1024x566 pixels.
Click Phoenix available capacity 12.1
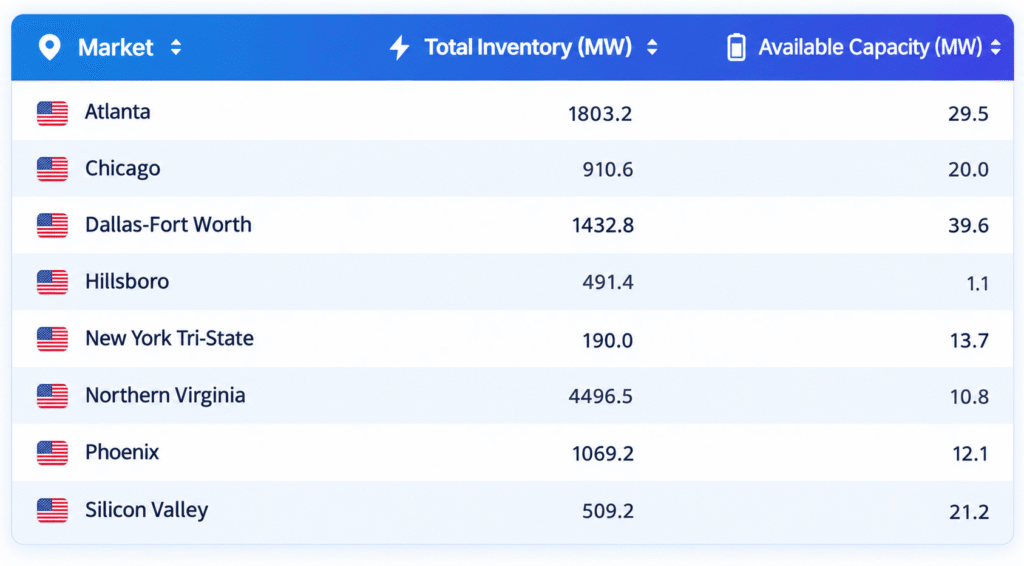970,454
